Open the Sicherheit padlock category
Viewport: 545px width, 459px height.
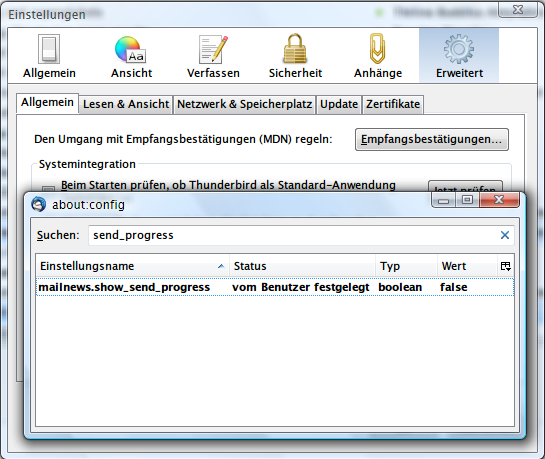coord(295,56)
